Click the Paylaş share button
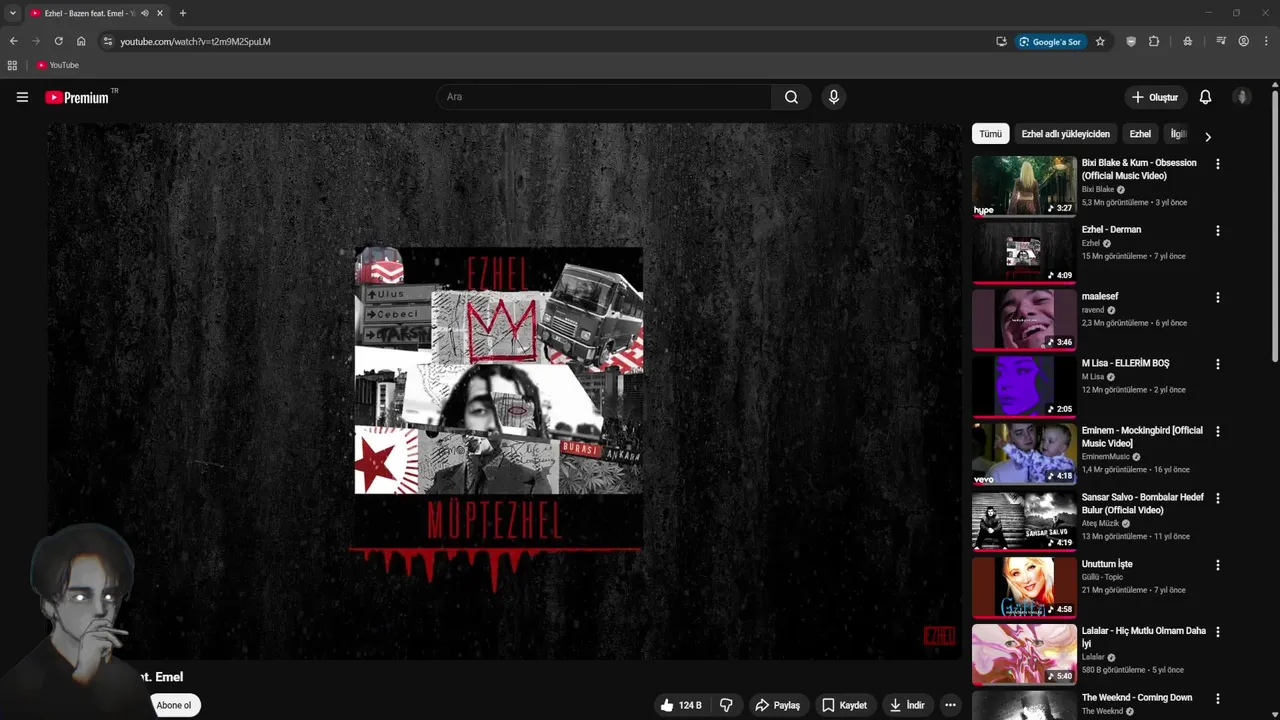 click(x=777, y=705)
